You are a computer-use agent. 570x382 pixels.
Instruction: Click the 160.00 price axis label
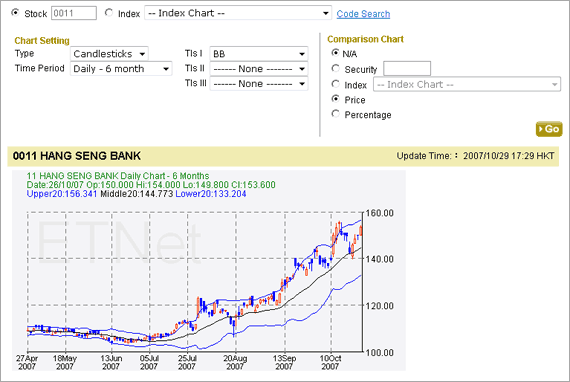pos(380,213)
